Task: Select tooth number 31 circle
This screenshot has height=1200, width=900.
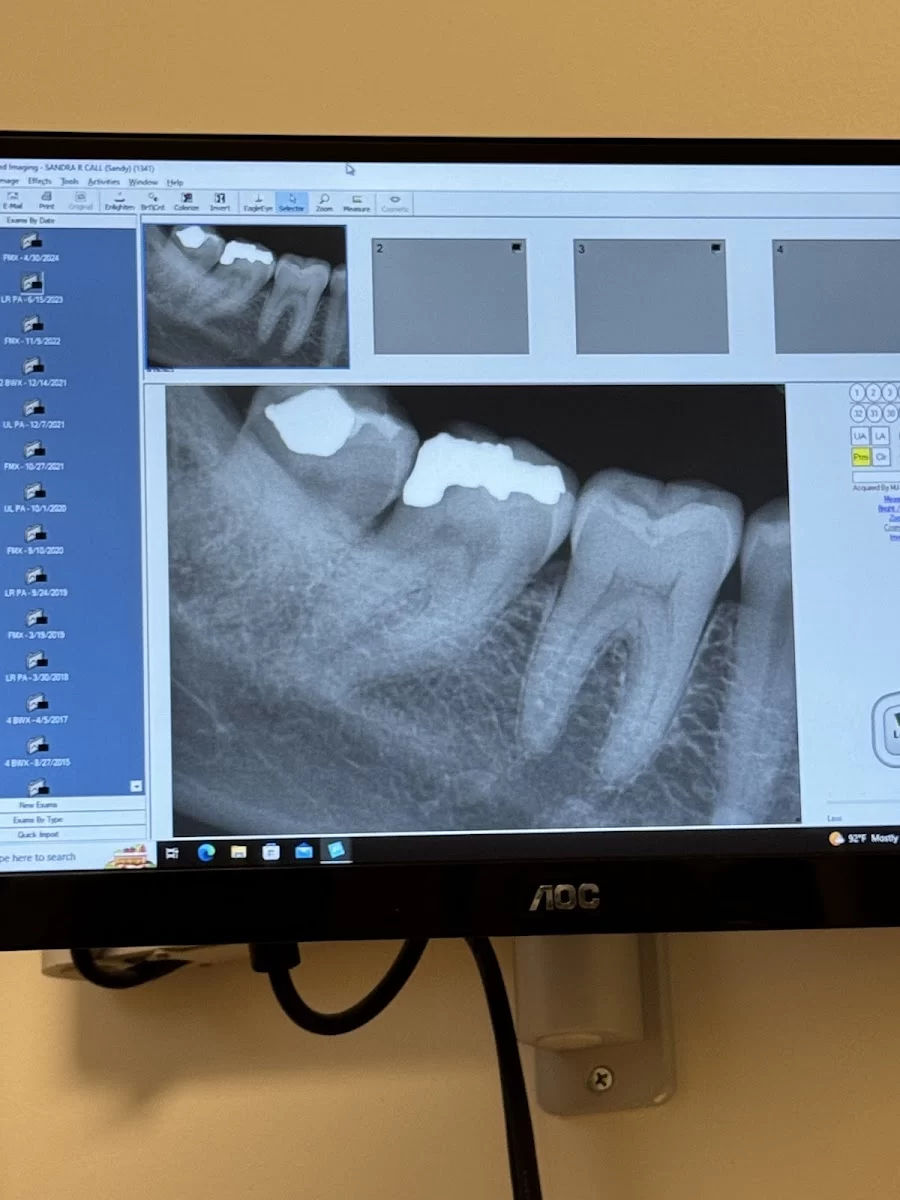Action: tap(873, 413)
